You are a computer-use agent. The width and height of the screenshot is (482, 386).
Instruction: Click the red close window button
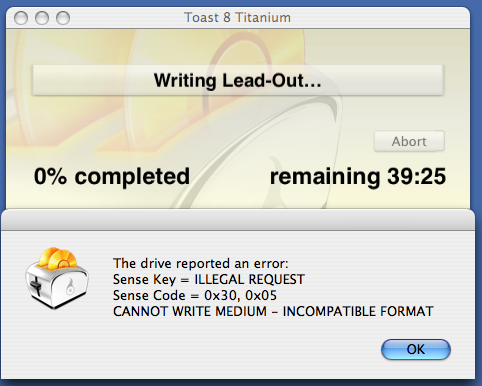[x=21, y=18]
